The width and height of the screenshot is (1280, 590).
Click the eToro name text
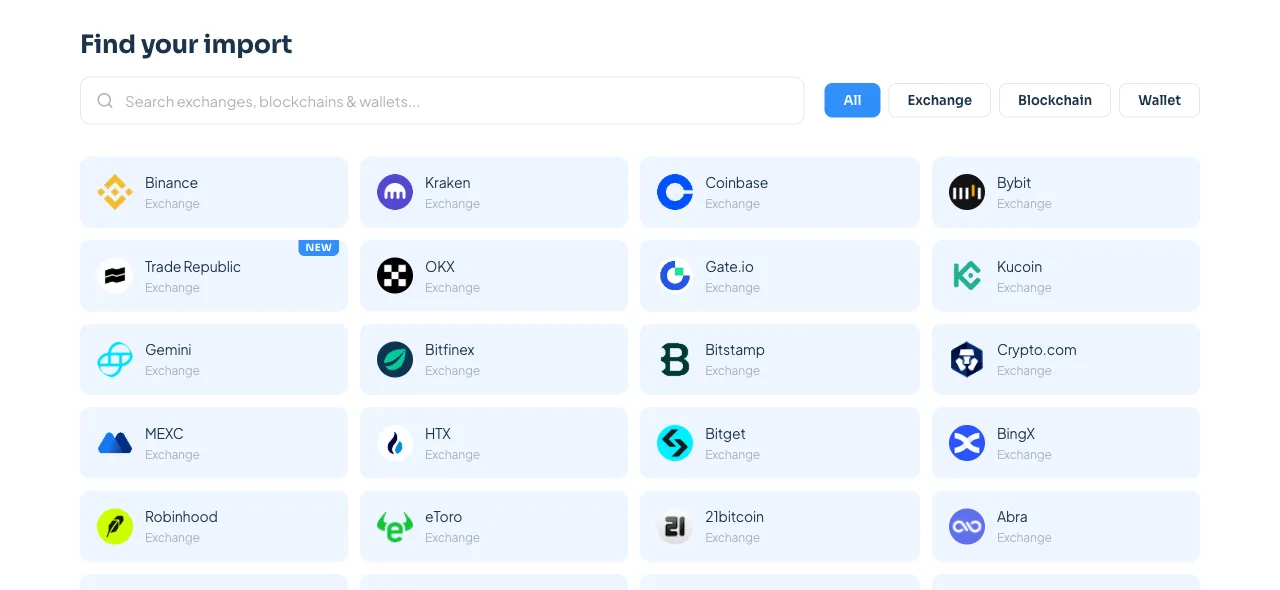click(x=444, y=517)
